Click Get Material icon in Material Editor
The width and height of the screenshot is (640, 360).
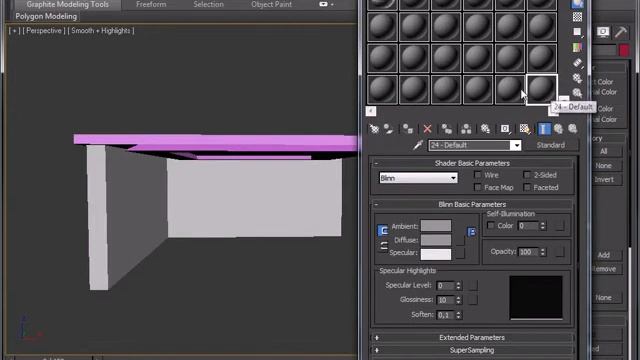[x=374, y=129]
